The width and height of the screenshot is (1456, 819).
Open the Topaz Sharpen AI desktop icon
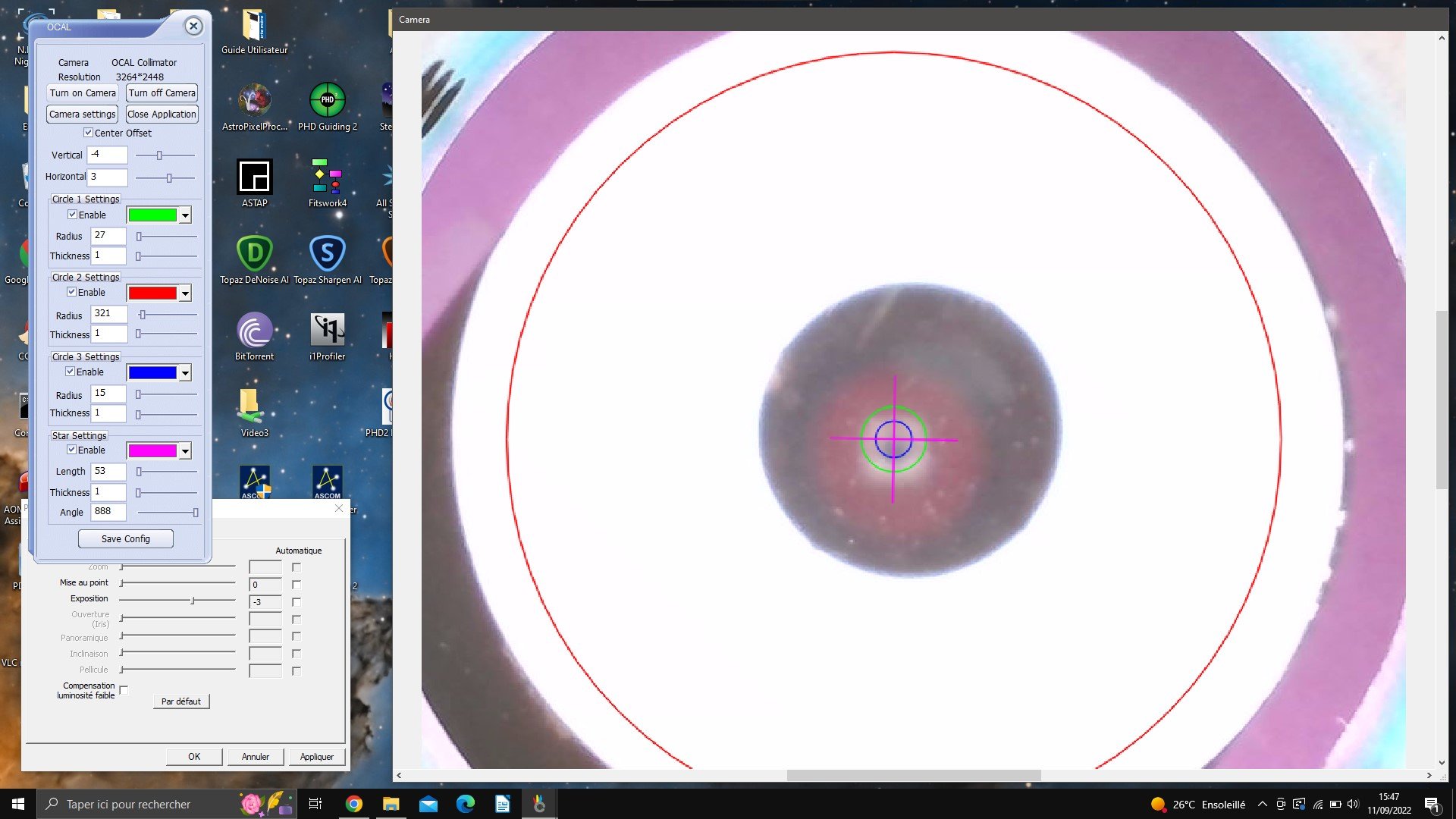point(328,260)
